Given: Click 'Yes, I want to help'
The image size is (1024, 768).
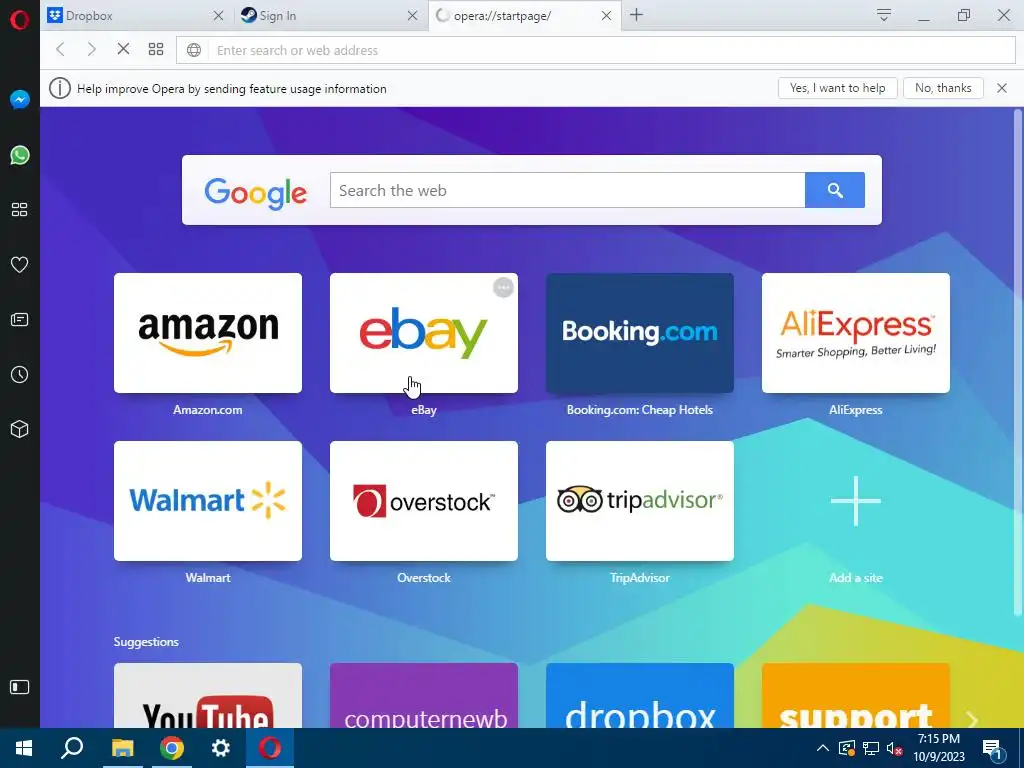Looking at the screenshot, I should (837, 88).
